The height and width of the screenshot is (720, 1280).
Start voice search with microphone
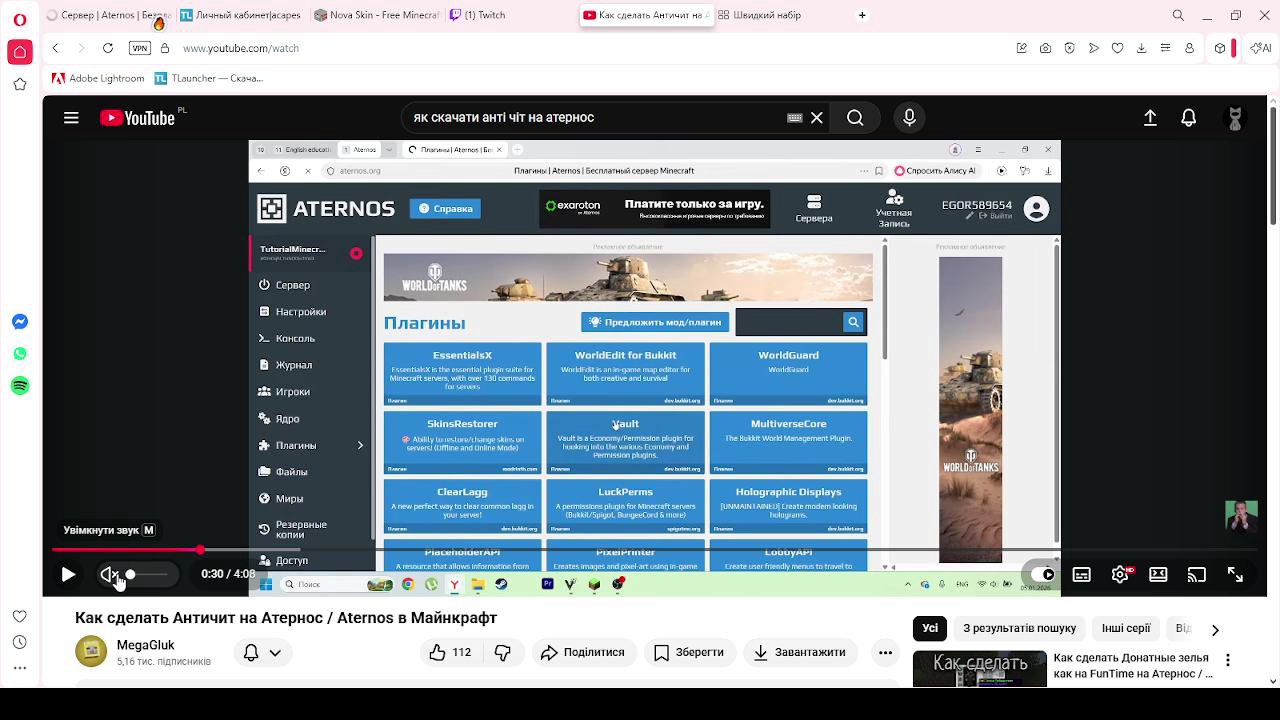click(x=909, y=118)
